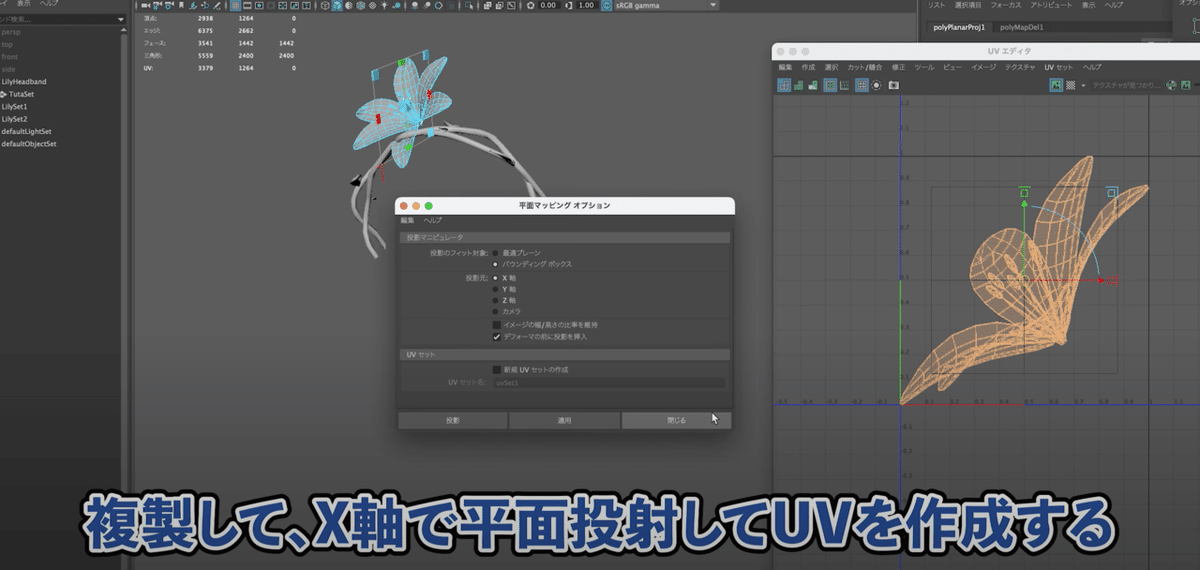This screenshot has width=1200, height=570.
Task: Click the third green shell icon in UV Editor
Action: pos(813,86)
